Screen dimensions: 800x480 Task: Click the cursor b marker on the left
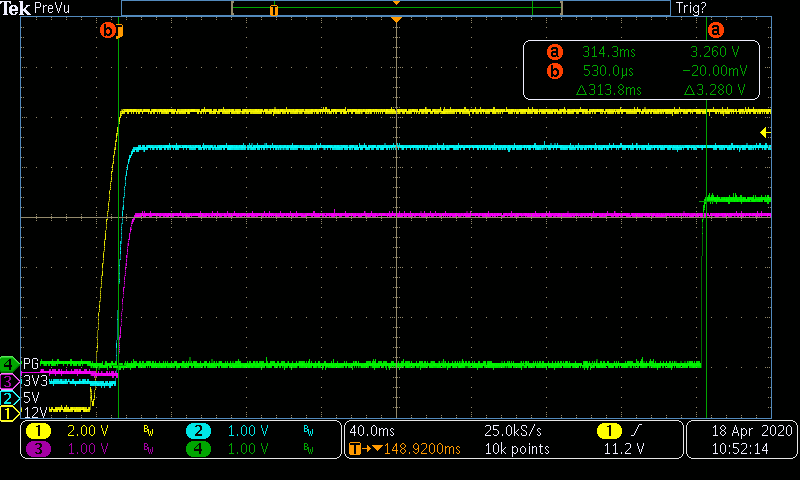click(111, 31)
